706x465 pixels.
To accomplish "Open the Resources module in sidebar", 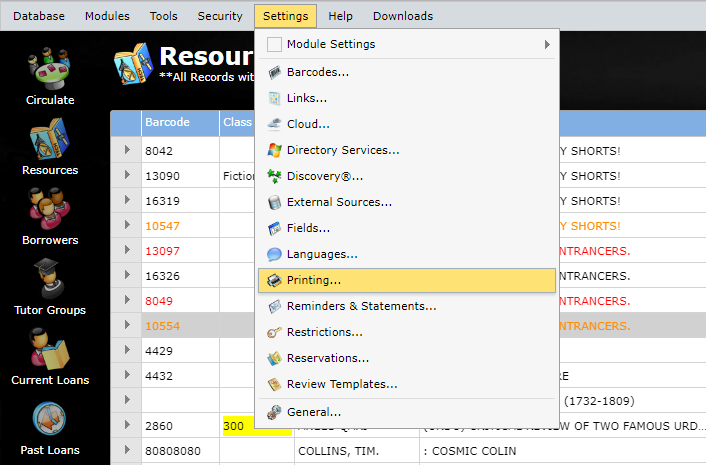I will click(49, 145).
